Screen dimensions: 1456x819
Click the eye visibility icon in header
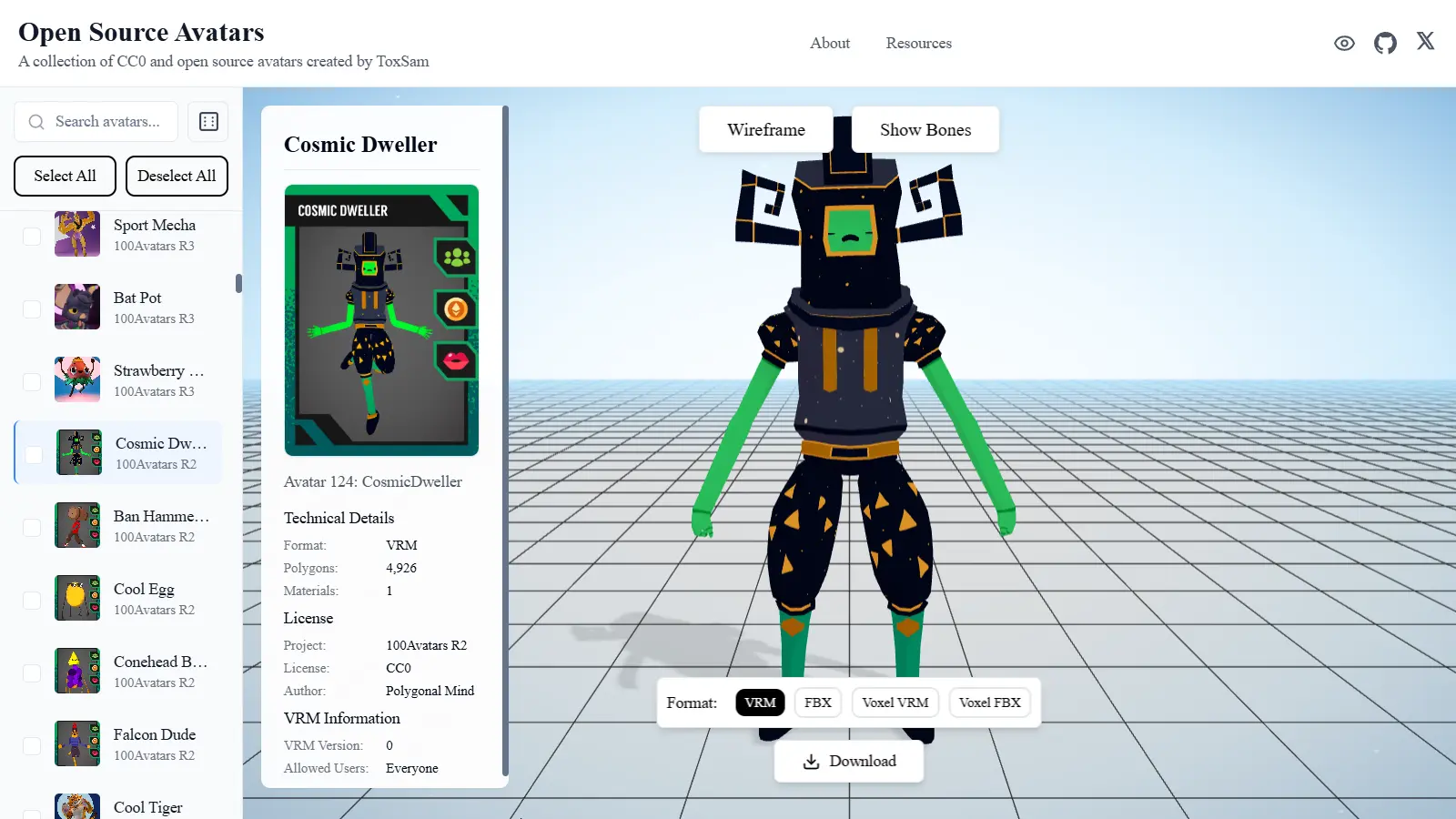click(1344, 43)
